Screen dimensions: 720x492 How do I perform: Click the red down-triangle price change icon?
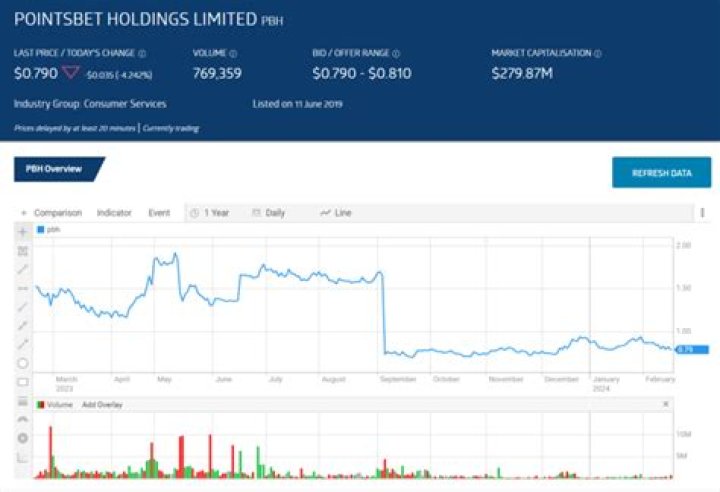[71, 72]
